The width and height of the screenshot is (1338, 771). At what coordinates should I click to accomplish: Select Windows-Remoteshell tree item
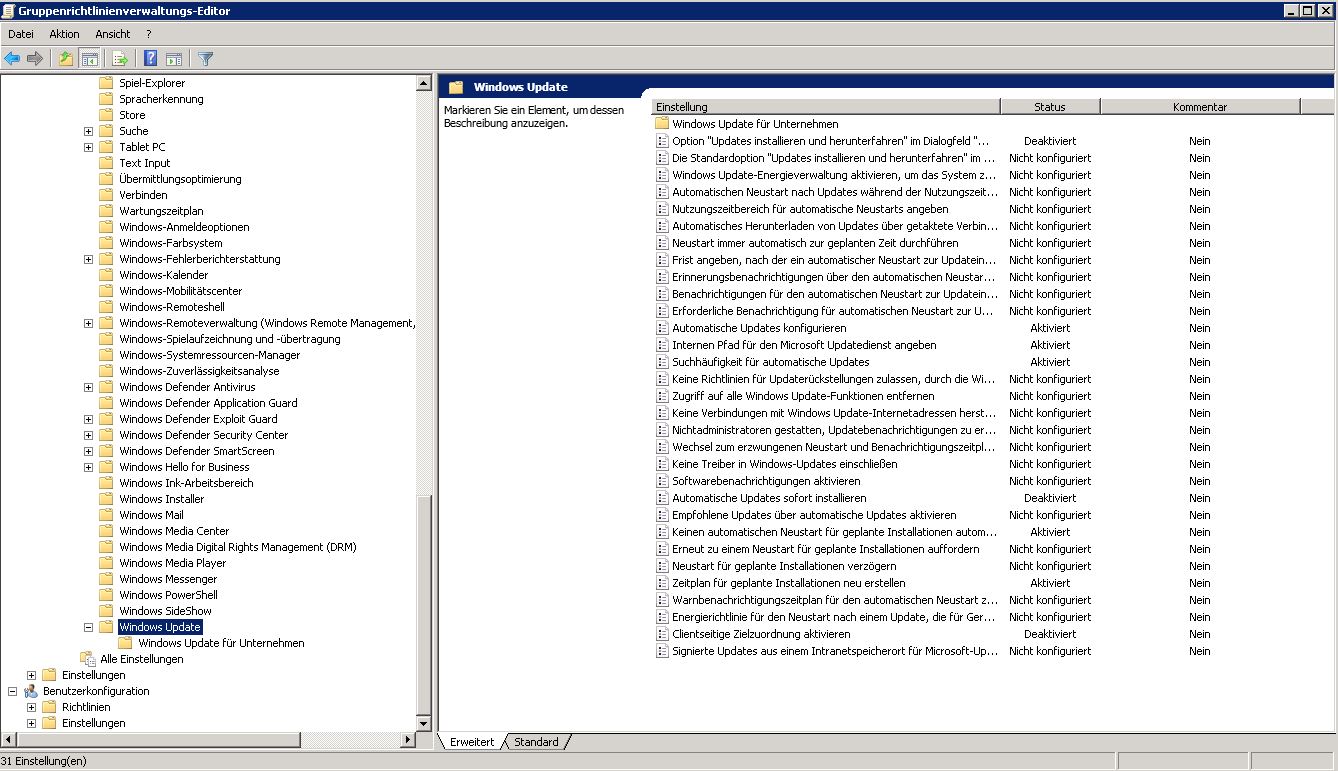click(x=172, y=307)
